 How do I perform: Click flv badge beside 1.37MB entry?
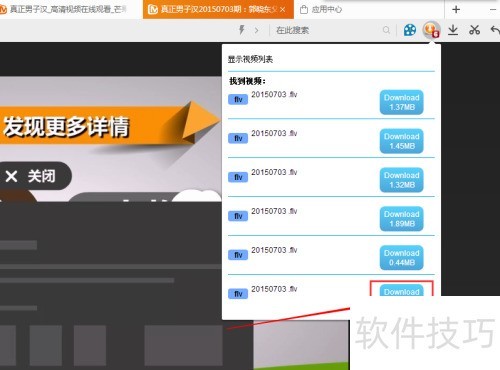tap(238, 99)
